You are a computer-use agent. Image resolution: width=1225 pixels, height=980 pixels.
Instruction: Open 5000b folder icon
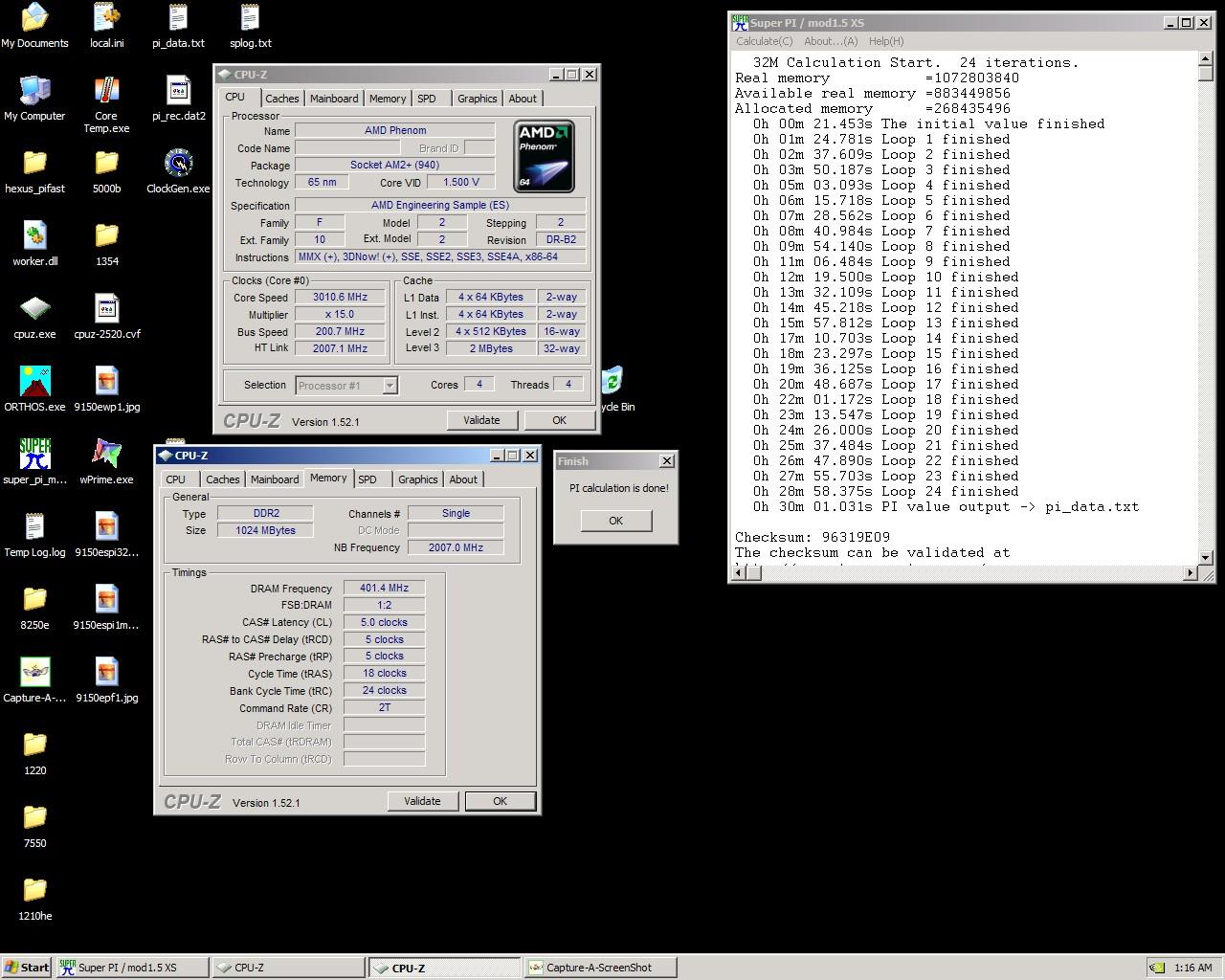tap(106, 171)
